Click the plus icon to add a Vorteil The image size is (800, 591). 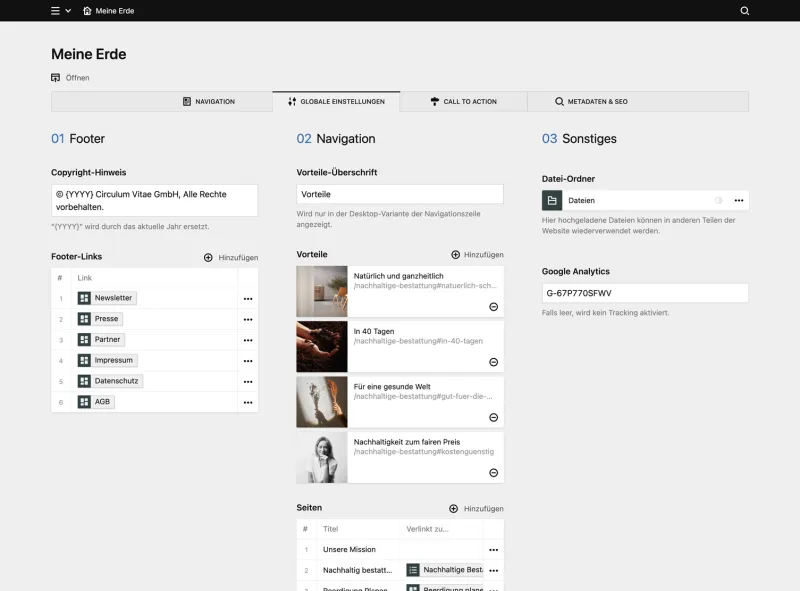(x=458, y=255)
